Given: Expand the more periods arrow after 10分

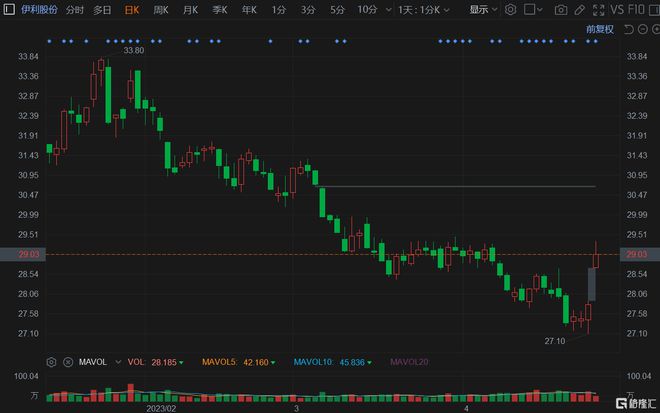Looking at the screenshot, I should (389, 10).
